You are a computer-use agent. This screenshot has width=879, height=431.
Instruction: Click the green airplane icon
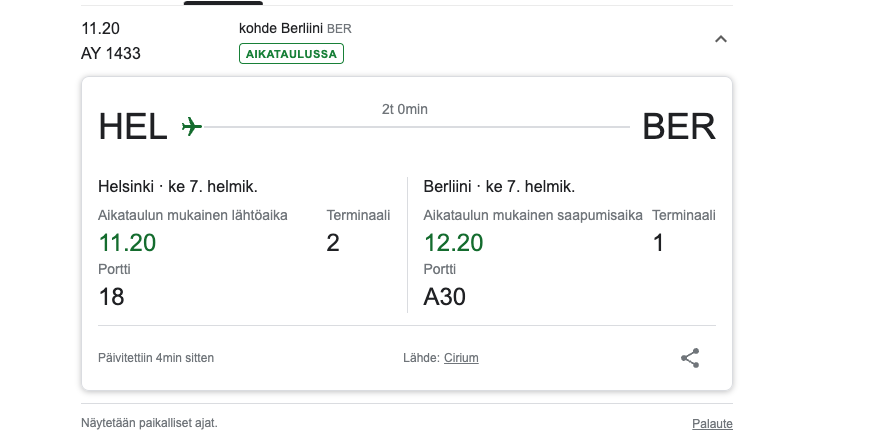[x=192, y=127]
